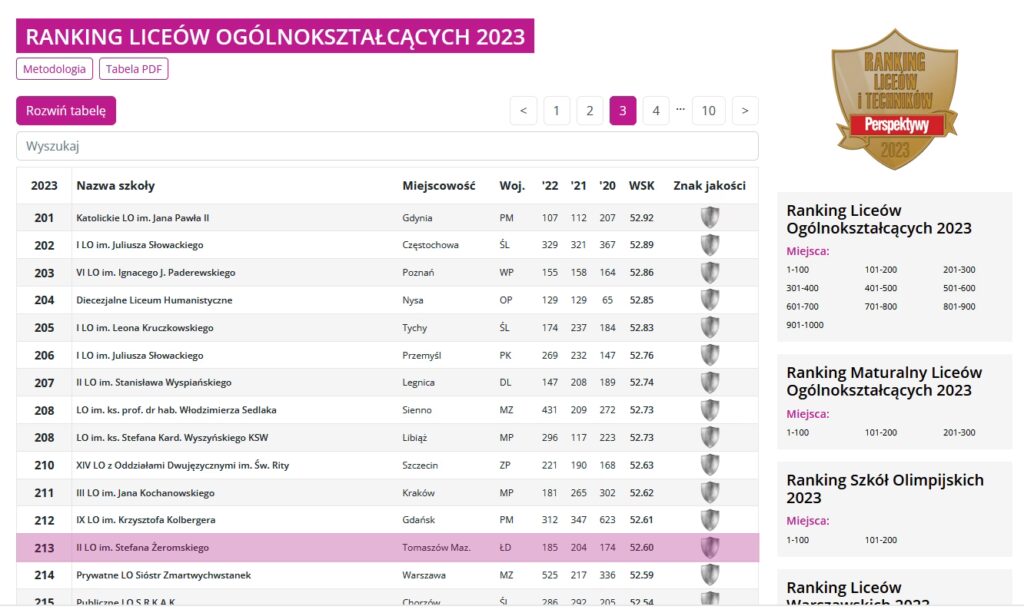
Task: Click the shield icon in highlighted Żeromskiego row
Action: pos(710,547)
